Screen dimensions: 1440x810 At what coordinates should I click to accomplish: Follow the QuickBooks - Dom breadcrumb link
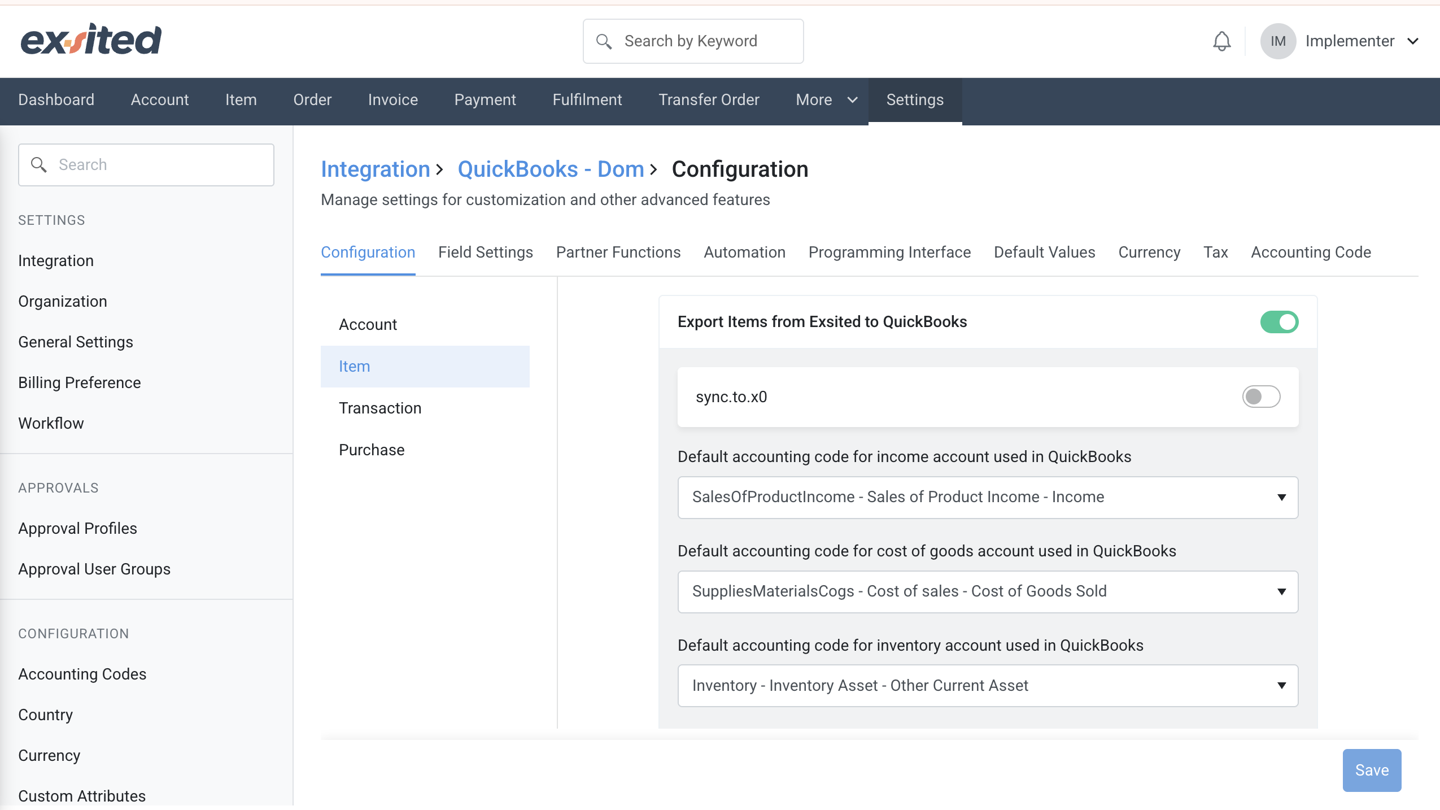[x=551, y=169]
